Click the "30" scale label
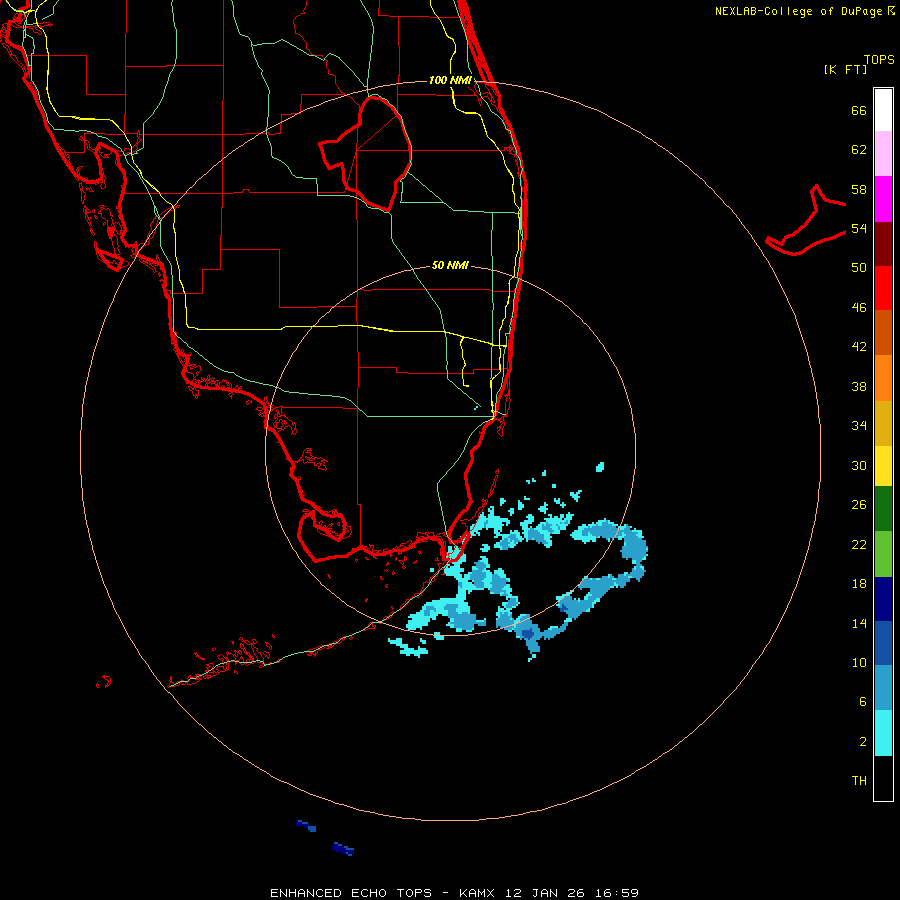This screenshot has width=900, height=900. tap(859, 465)
